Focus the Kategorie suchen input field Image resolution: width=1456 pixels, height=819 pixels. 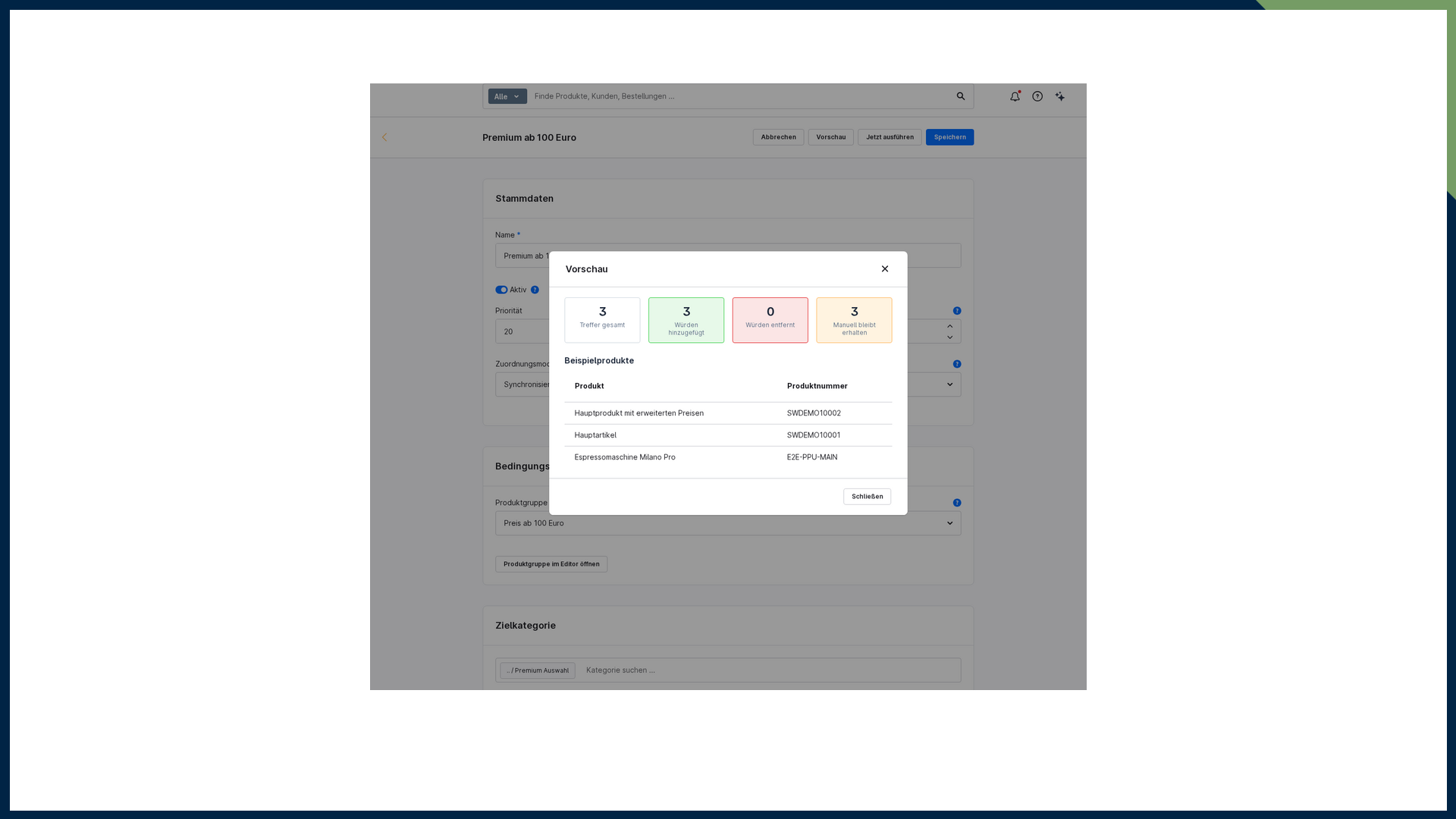770,670
